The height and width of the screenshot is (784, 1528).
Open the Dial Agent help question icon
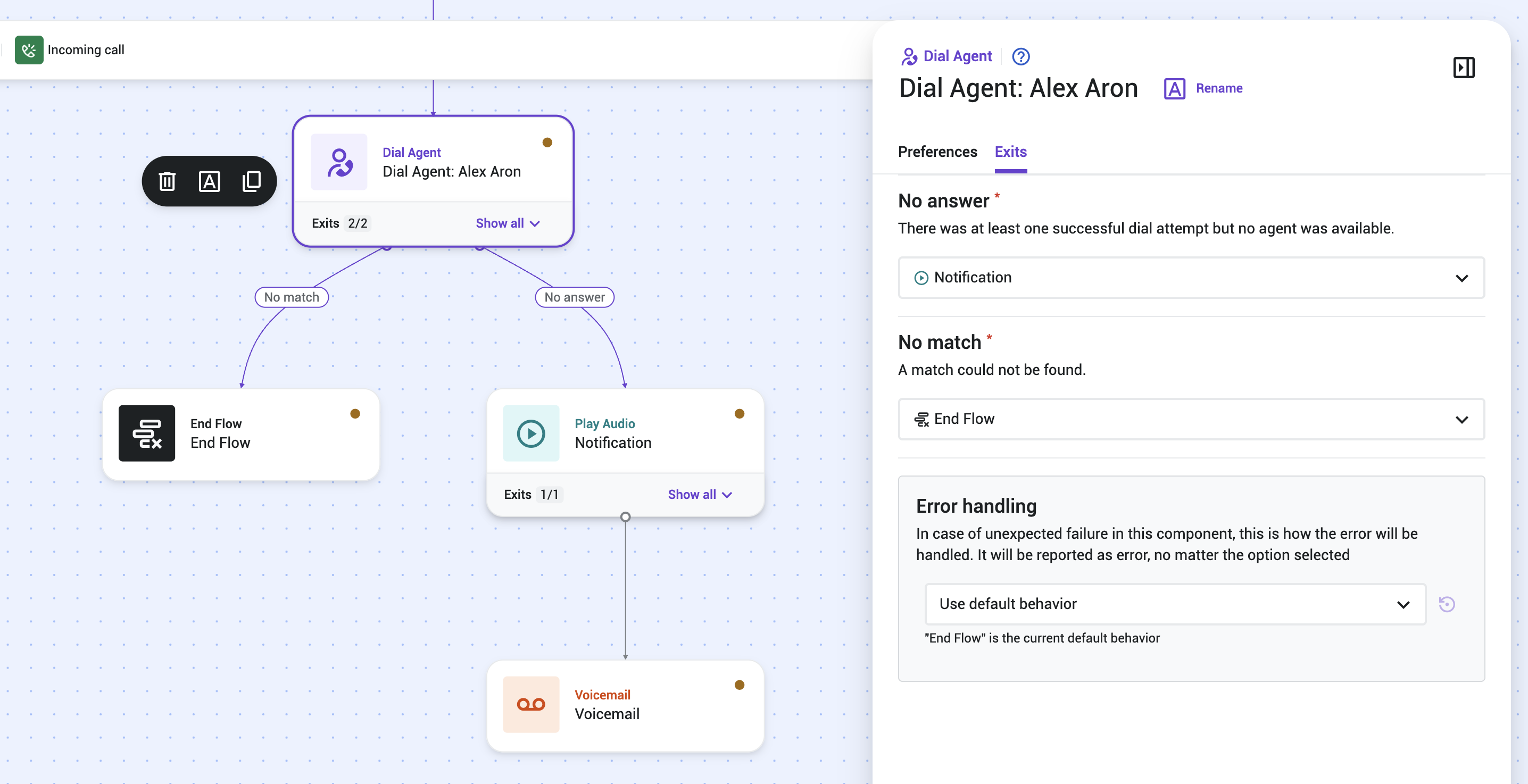point(1021,56)
